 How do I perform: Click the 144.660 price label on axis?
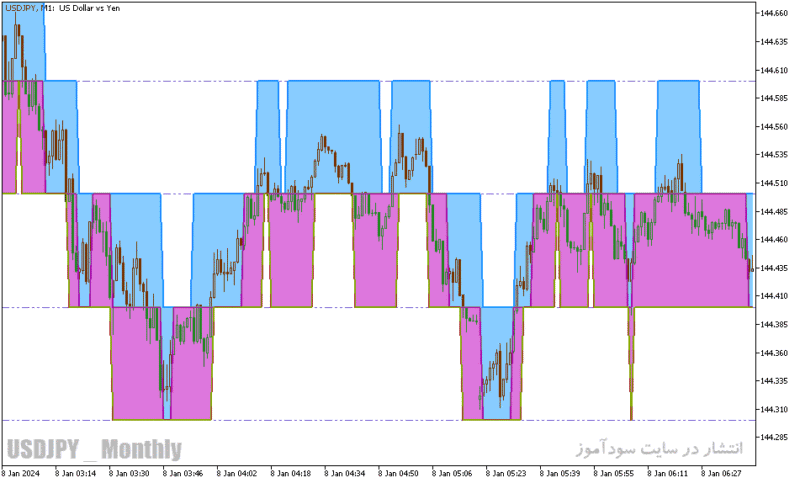pyautogui.click(x=773, y=13)
